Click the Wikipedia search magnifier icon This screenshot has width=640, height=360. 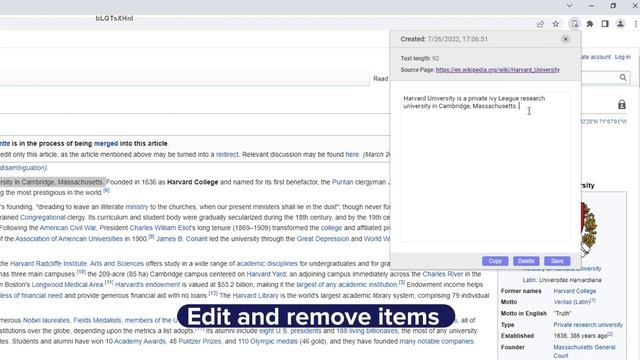tap(623, 77)
